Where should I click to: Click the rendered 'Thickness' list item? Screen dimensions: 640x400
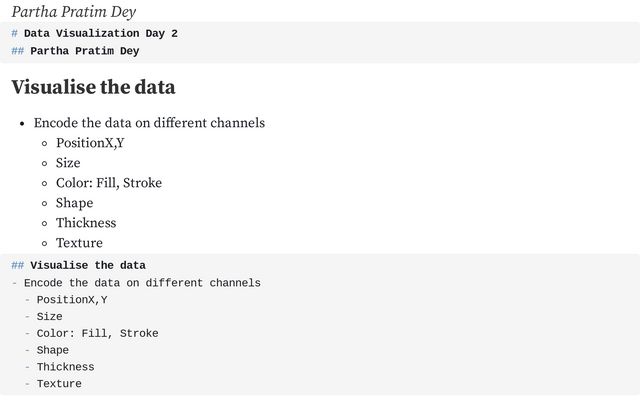click(86, 223)
